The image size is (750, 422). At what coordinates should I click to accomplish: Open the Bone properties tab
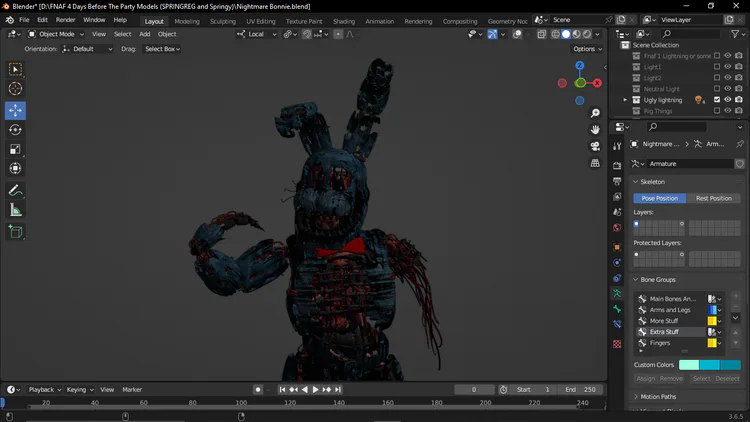617,309
